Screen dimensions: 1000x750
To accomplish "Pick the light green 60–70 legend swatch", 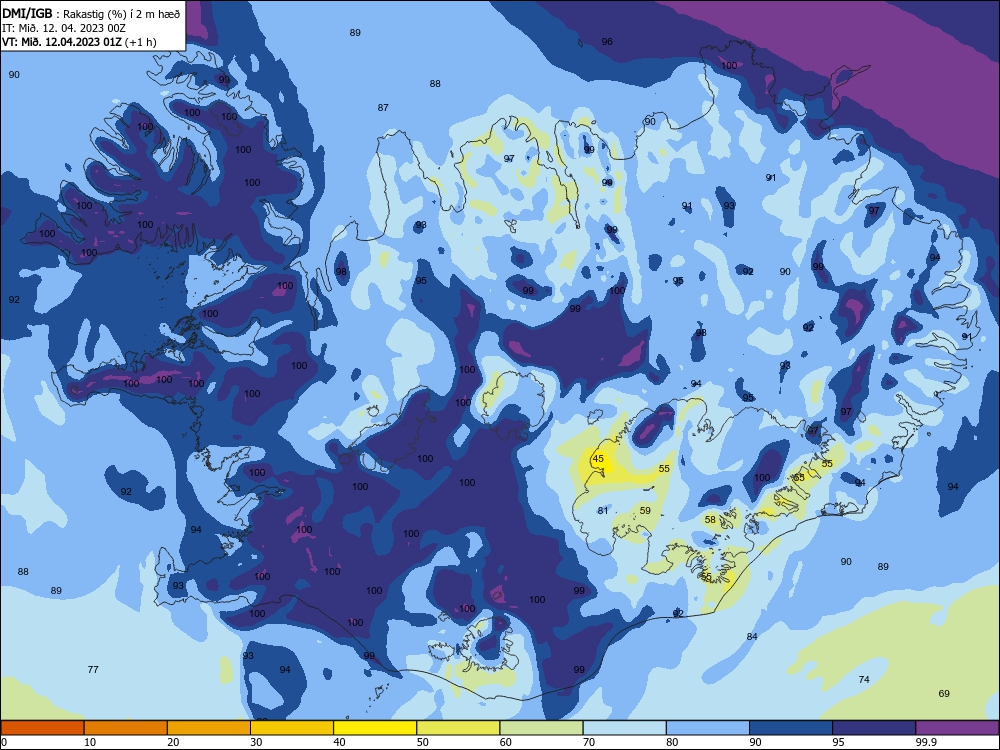I will (541, 728).
